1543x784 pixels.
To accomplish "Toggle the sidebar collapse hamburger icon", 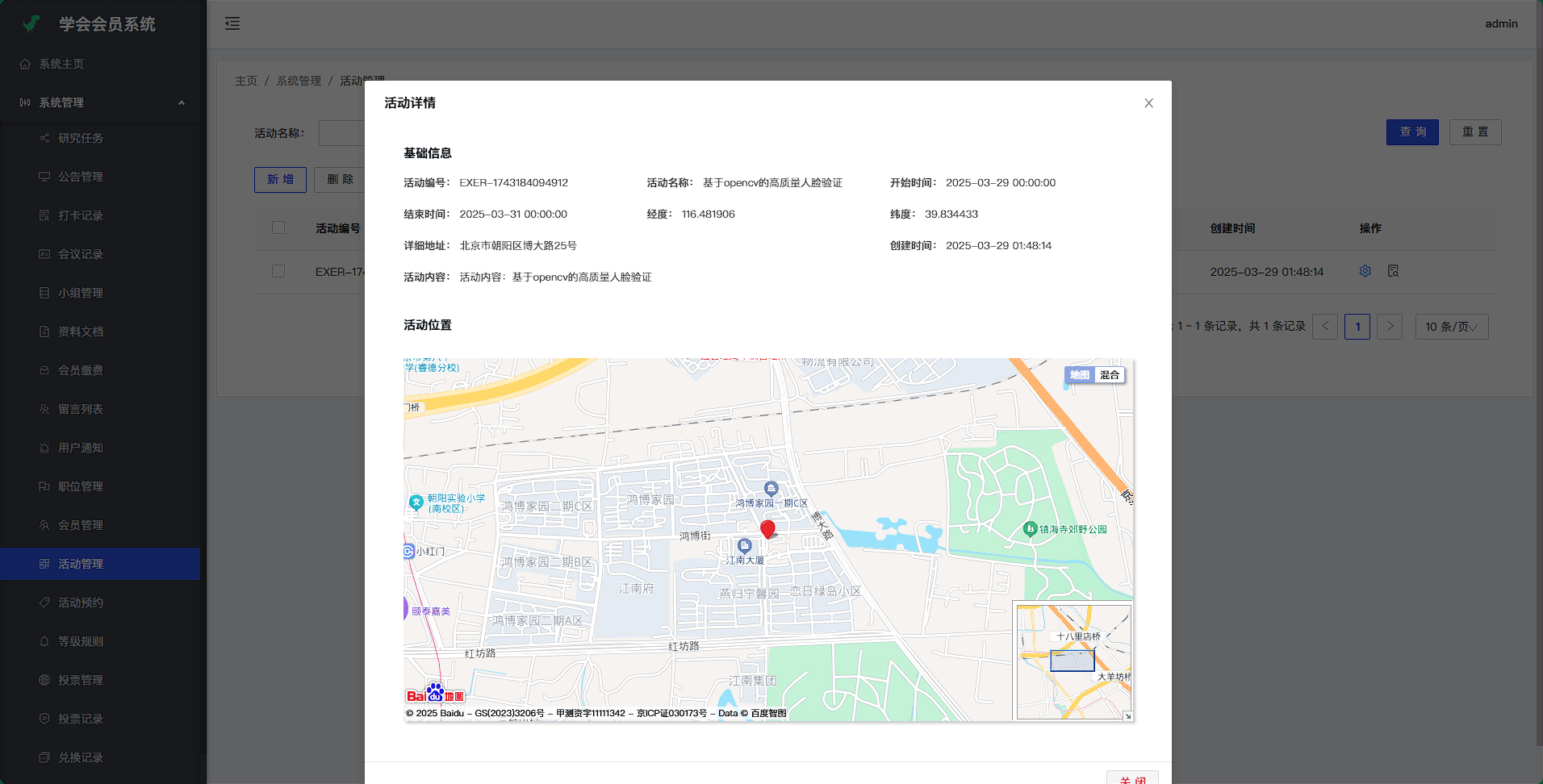I will pyautogui.click(x=232, y=23).
